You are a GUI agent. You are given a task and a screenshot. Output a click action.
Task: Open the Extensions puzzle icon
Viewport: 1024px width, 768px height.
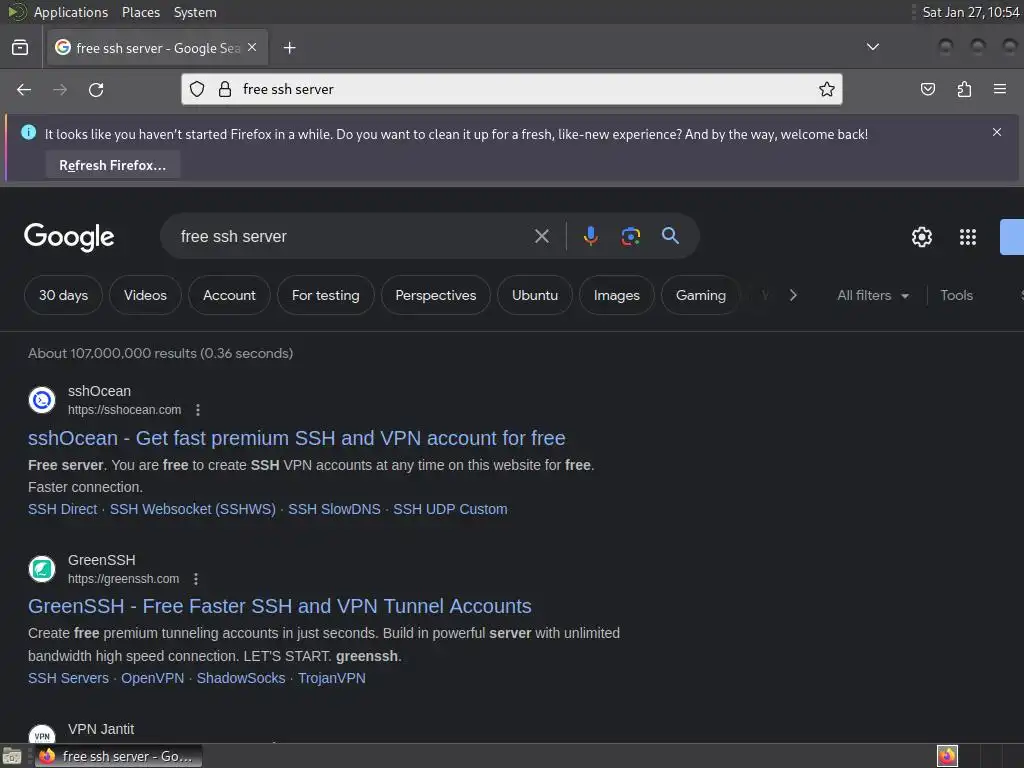[x=964, y=89]
